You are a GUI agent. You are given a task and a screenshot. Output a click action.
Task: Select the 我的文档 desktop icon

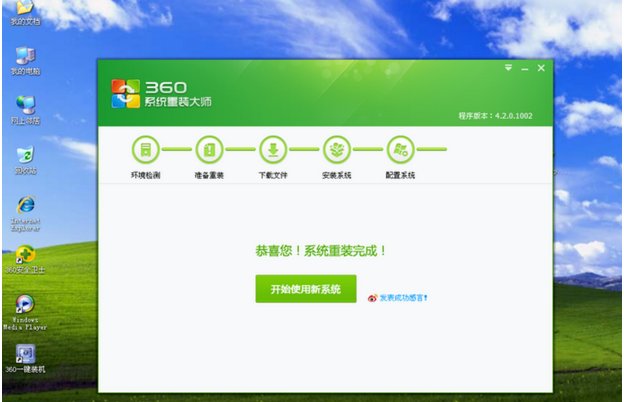(x=25, y=10)
